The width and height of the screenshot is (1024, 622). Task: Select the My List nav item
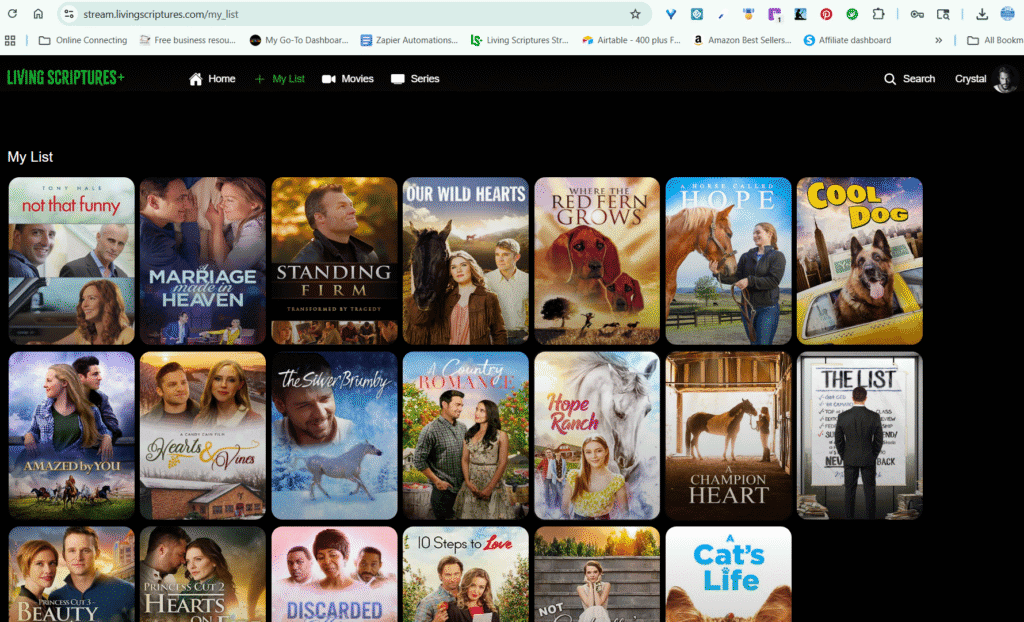point(280,78)
